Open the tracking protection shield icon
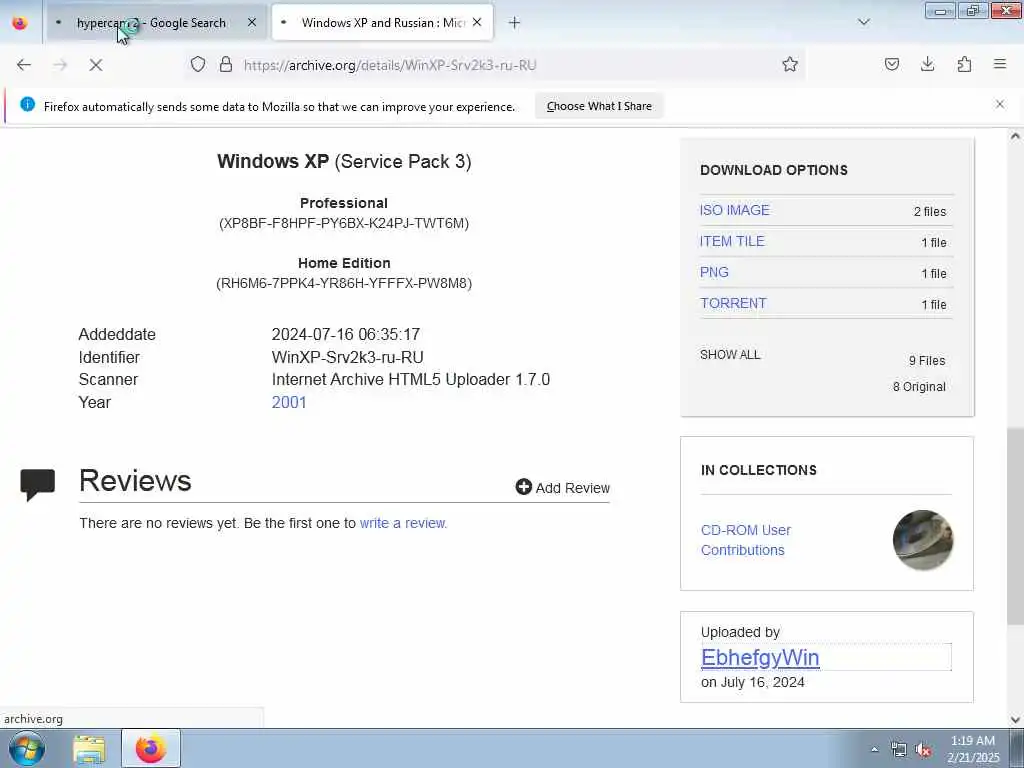The image size is (1024, 768). point(198,65)
